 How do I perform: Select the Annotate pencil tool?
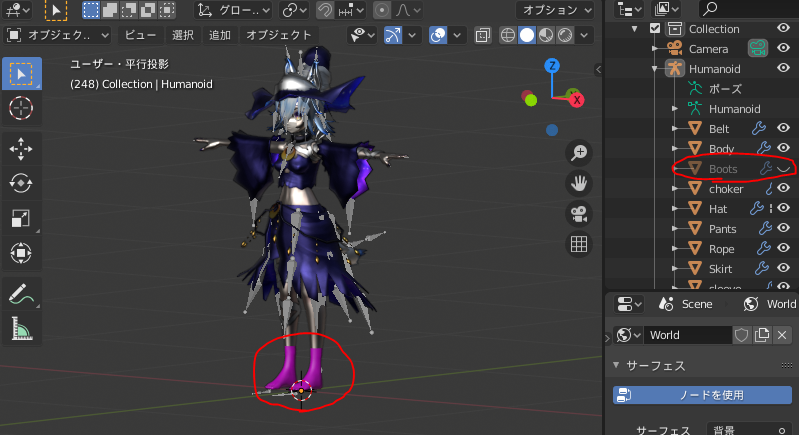coord(21,293)
